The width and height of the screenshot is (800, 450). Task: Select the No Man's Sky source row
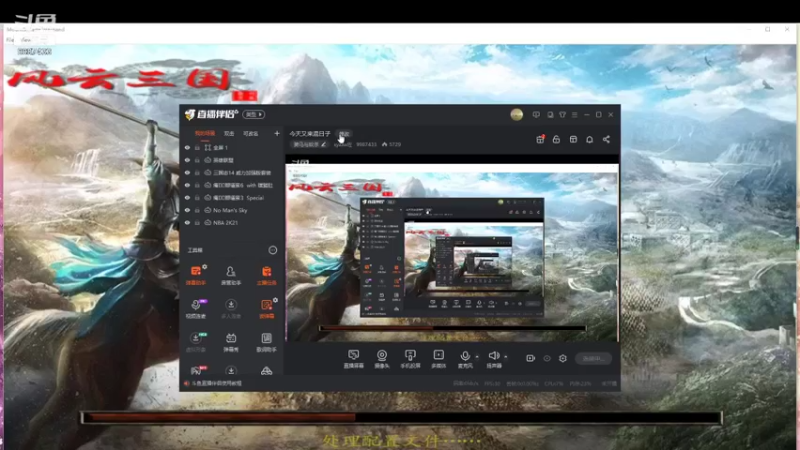pyautogui.click(x=231, y=210)
